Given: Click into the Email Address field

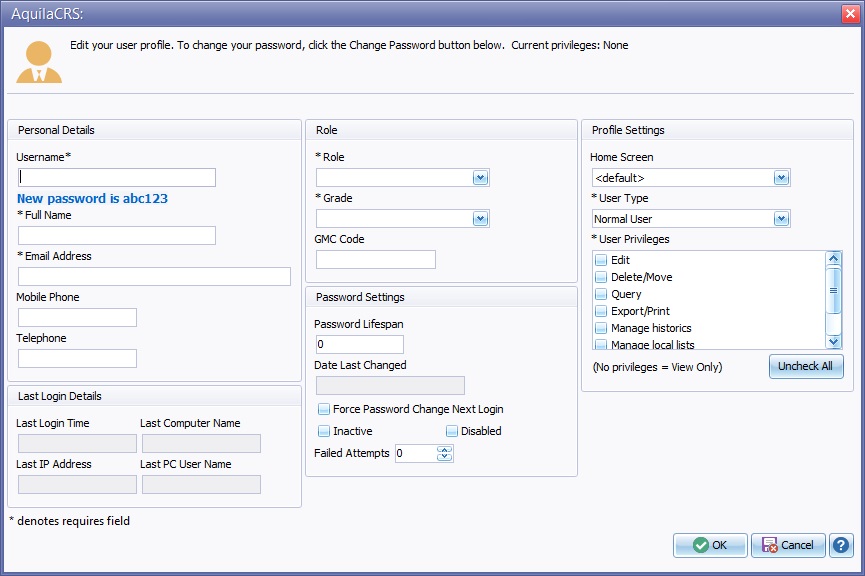Looking at the screenshot, I should point(154,276).
